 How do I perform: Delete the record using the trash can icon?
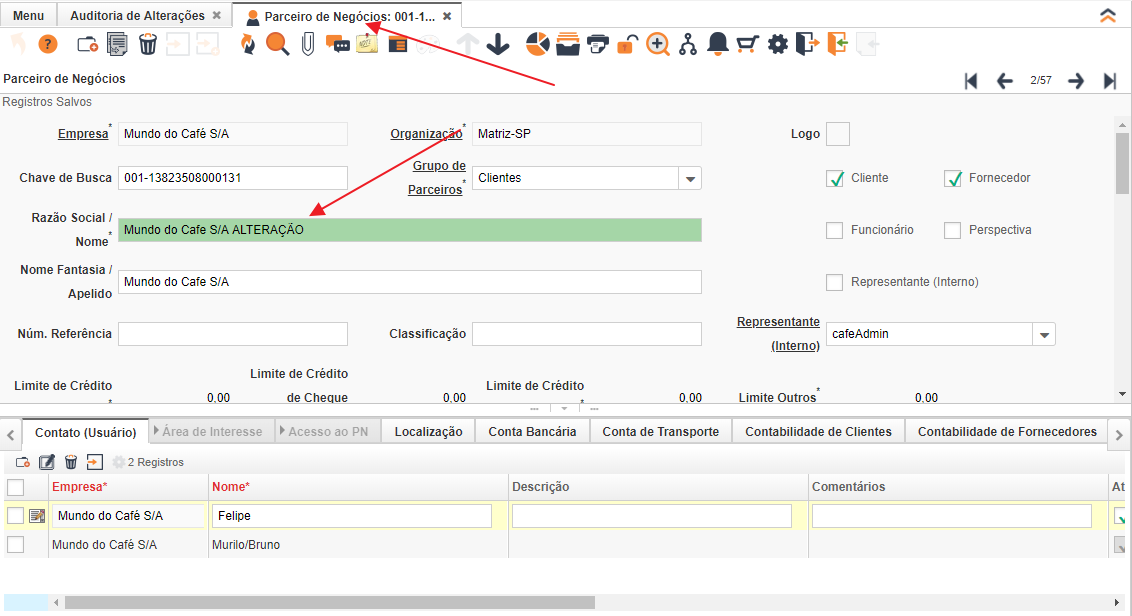pyautogui.click(x=148, y=44)
